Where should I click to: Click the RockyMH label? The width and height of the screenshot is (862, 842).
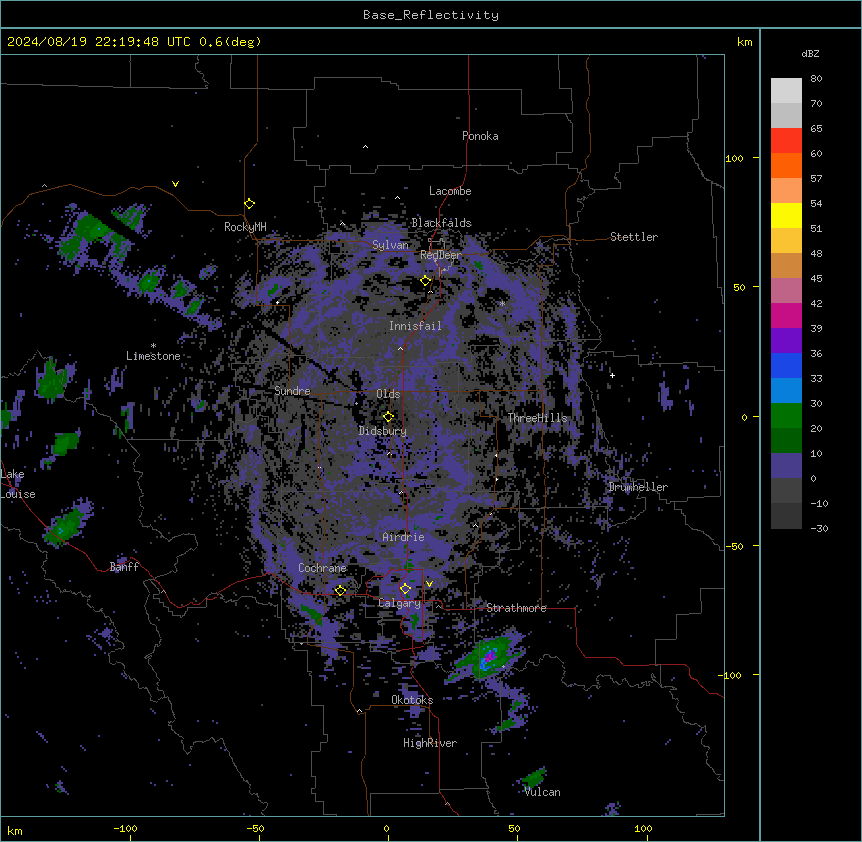coord(245,227)
